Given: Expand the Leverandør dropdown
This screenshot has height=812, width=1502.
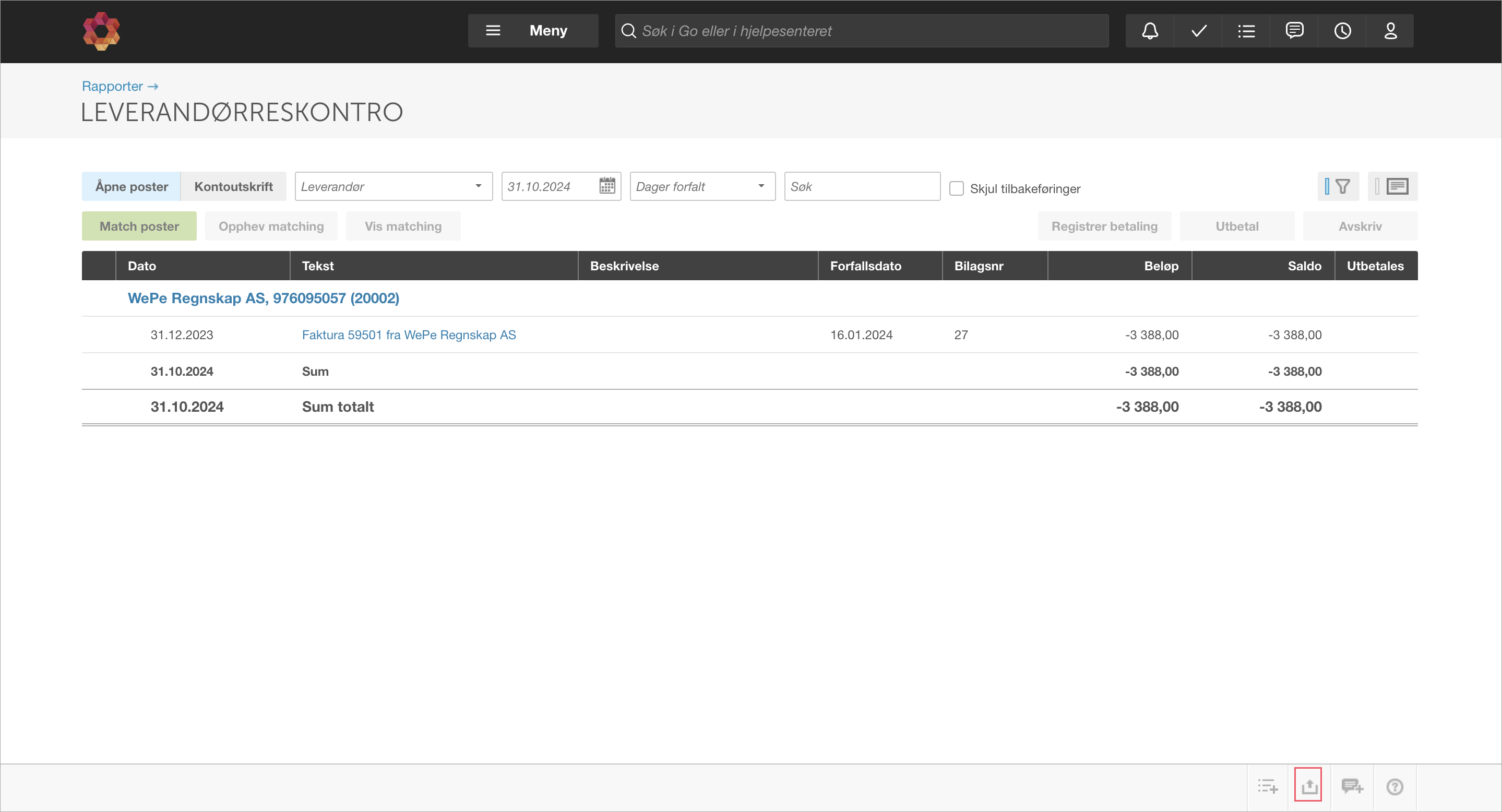Looking at the screenshot, I should [x=394, y=186].
